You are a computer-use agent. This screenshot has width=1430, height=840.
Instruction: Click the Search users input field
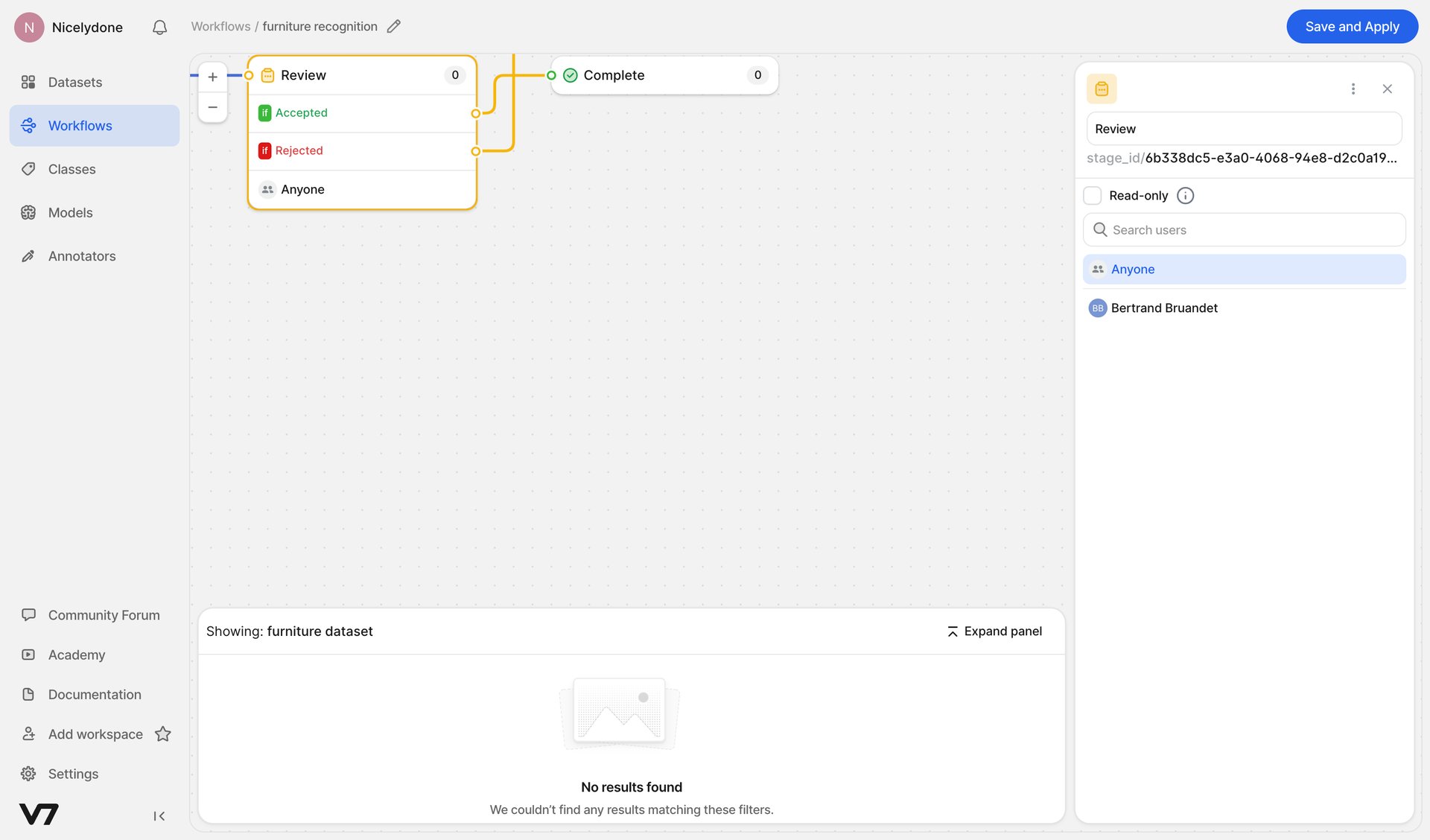point(1244,229)
